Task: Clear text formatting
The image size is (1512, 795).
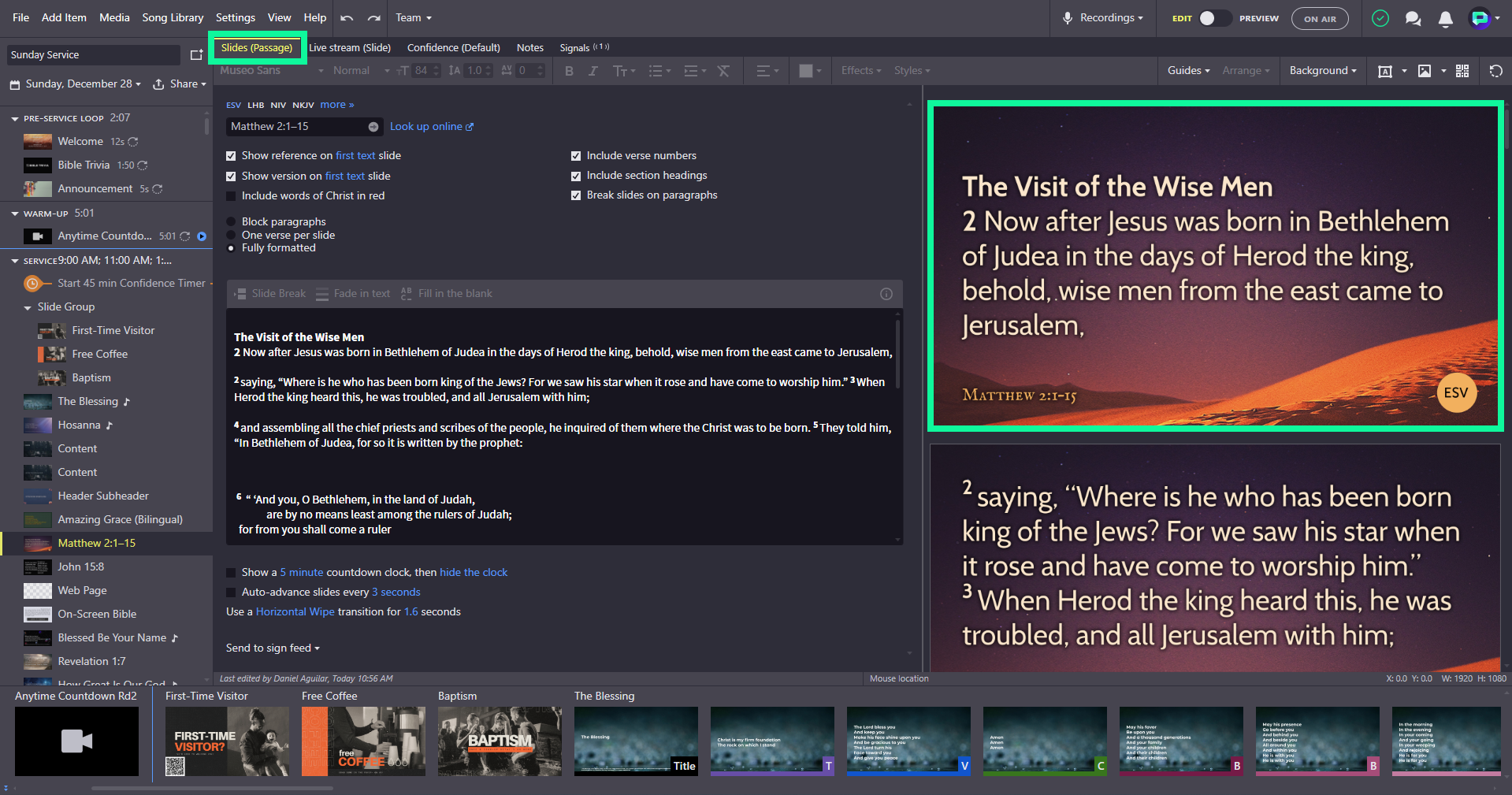Action: [x=723, y=71]
